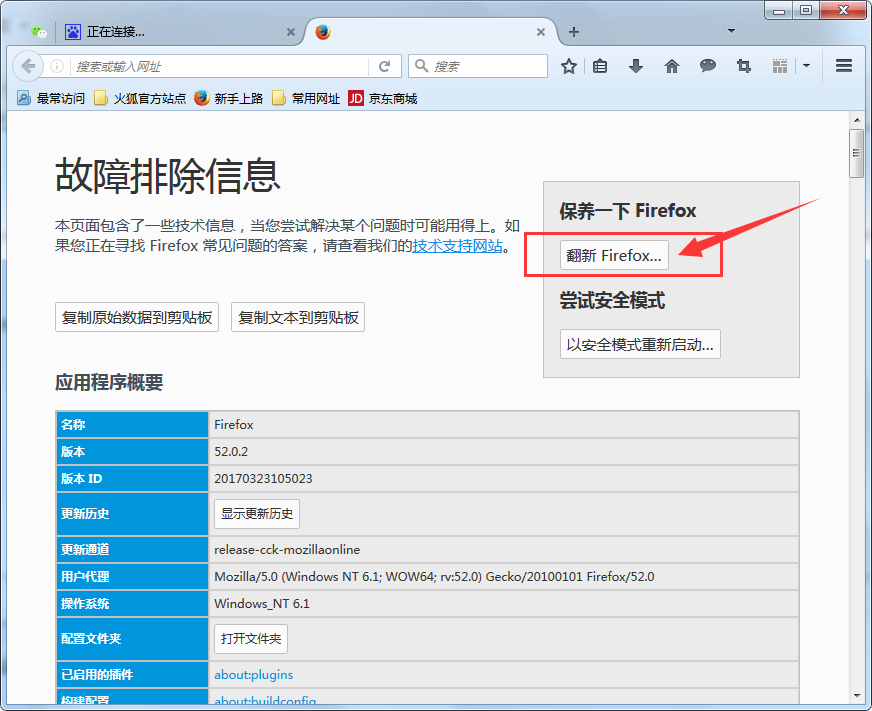Click 以安全模式重新启动 button
872x711 pixels.
point(639,343)
